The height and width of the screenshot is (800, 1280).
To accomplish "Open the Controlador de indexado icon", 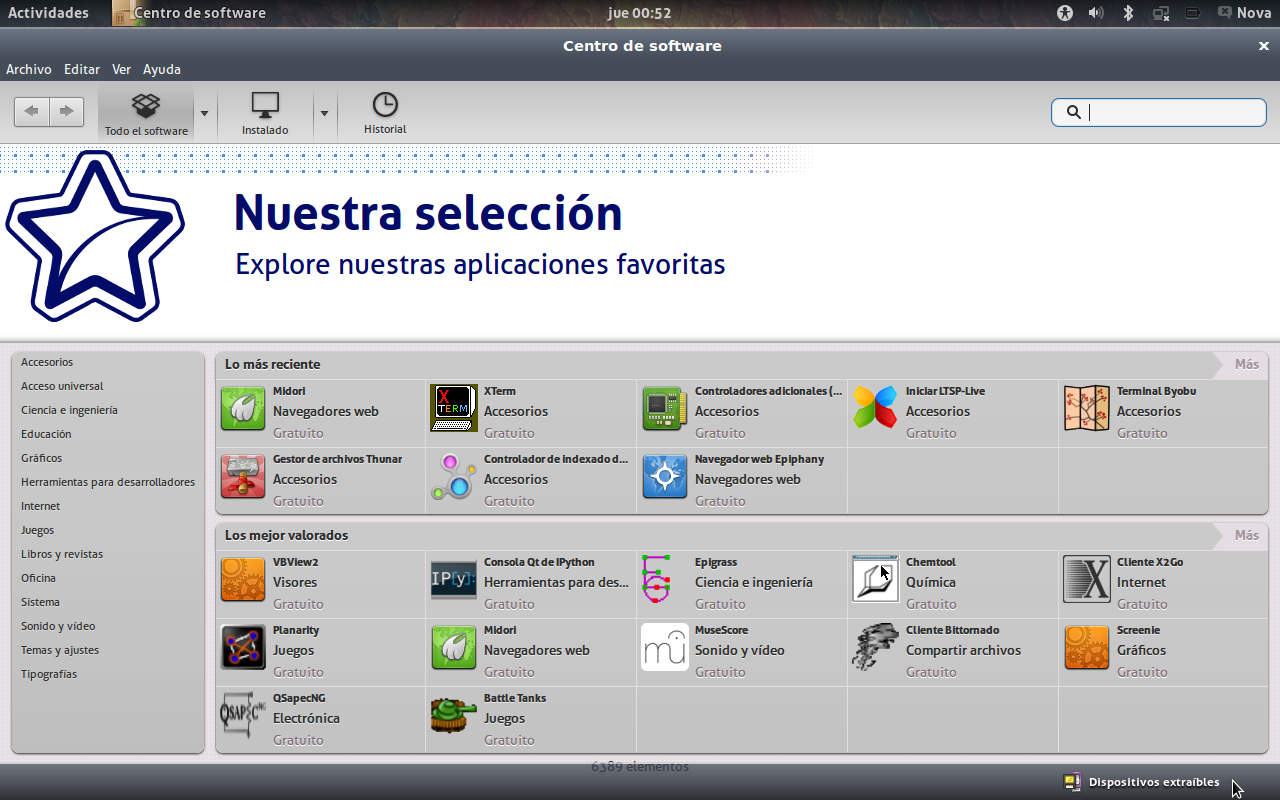I will coord(454,477).
